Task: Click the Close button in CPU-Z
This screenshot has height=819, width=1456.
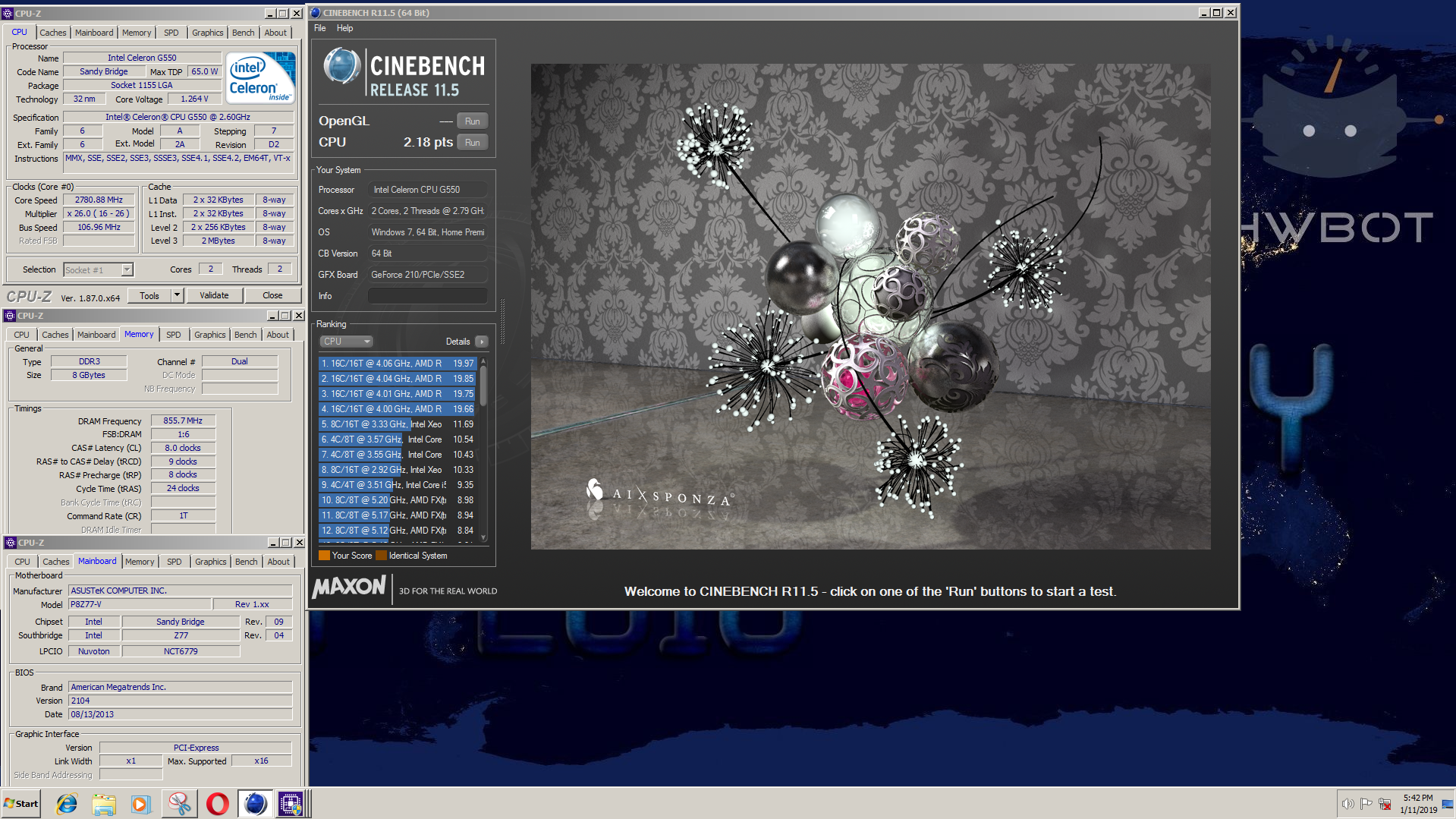Action: coord(272,296)
